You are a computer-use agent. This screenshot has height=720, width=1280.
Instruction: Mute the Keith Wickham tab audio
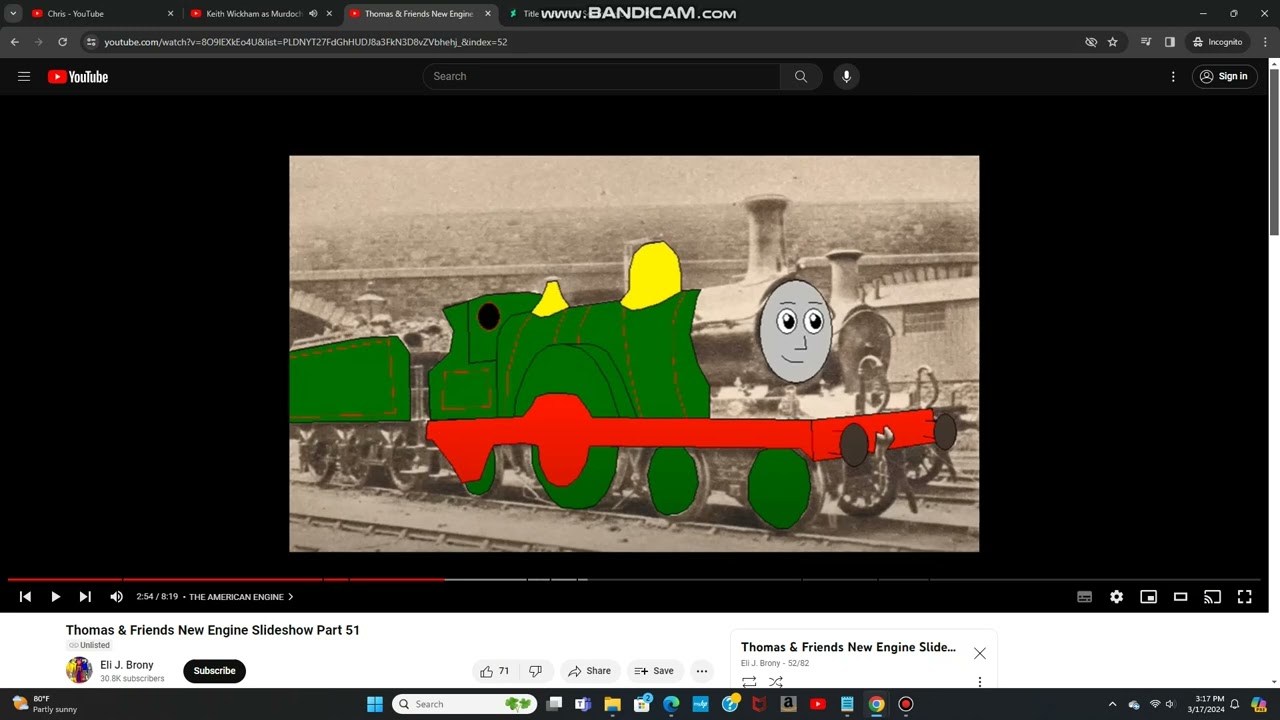pyautogui.click(x=313, y=14)
